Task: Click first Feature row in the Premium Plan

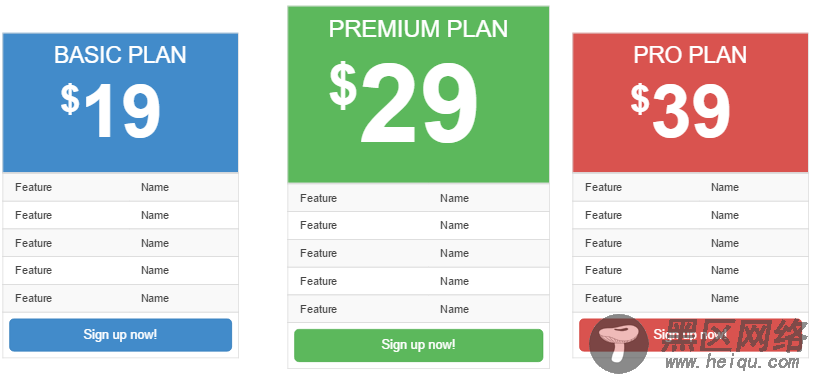Action: point(418,198)
